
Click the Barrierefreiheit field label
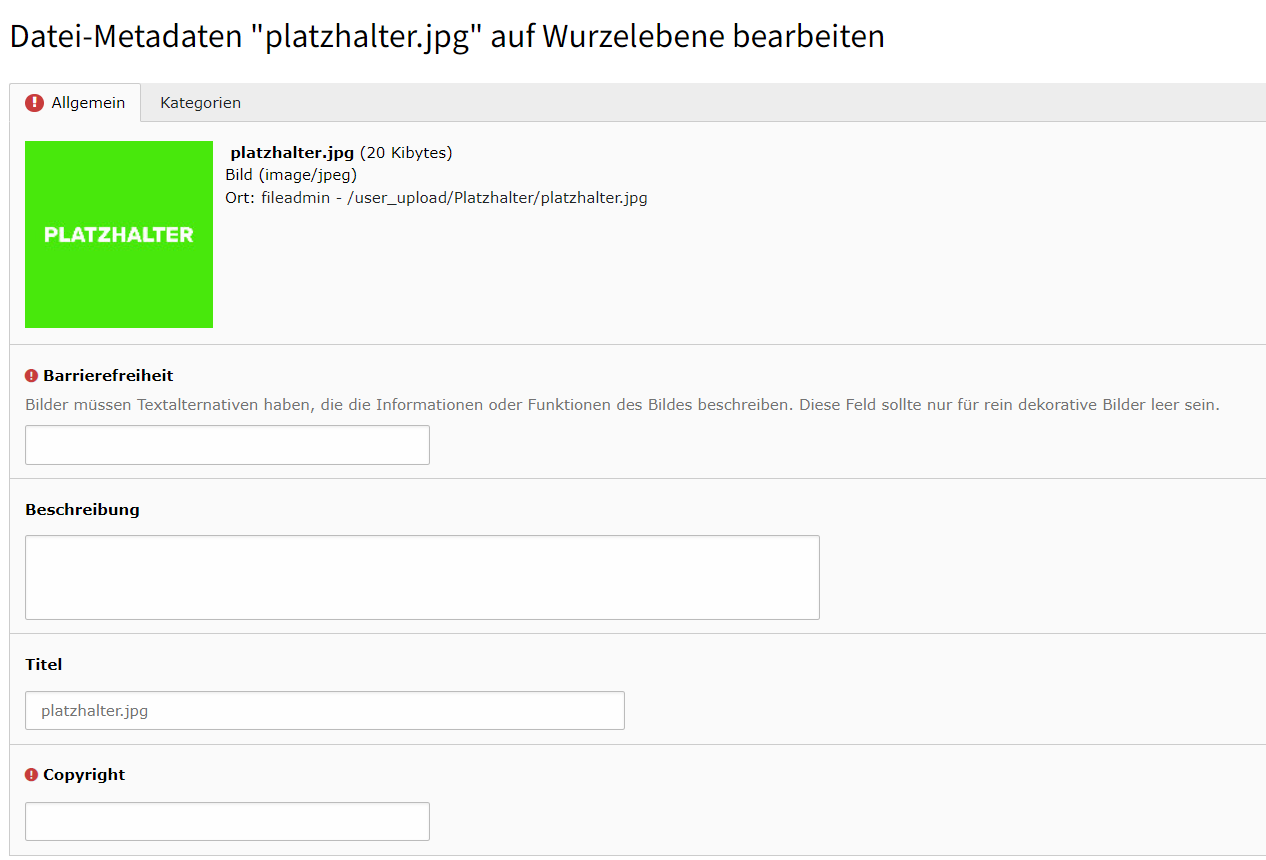108,376
